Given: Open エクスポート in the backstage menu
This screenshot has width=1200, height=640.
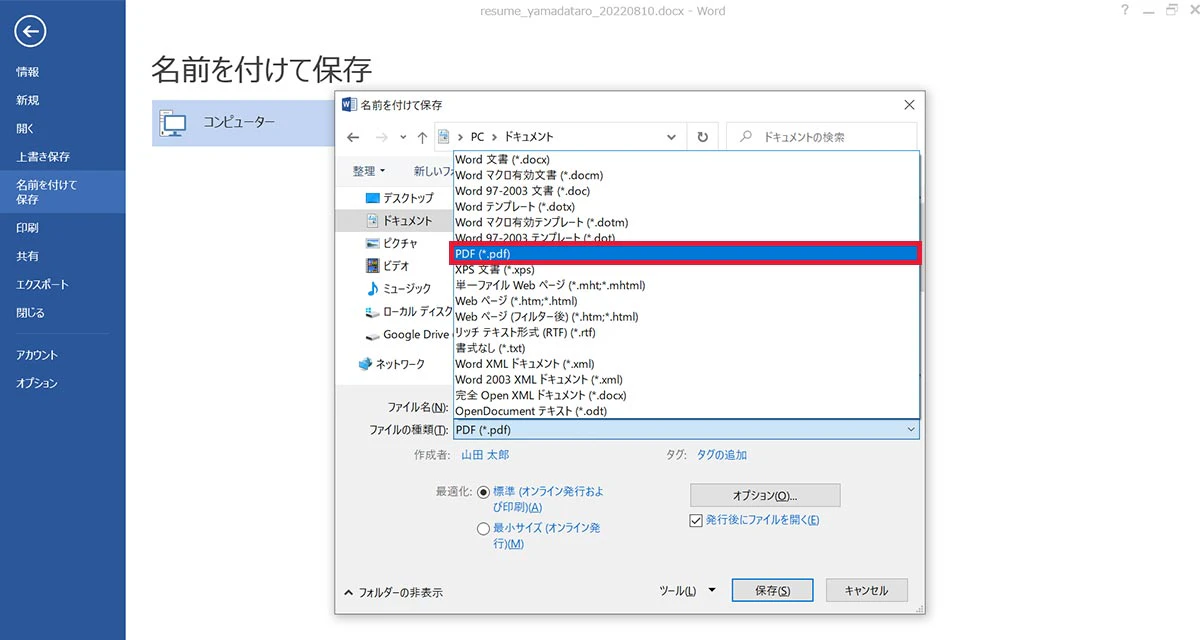Looking at the screenshot, I should [x=43, y=284].
